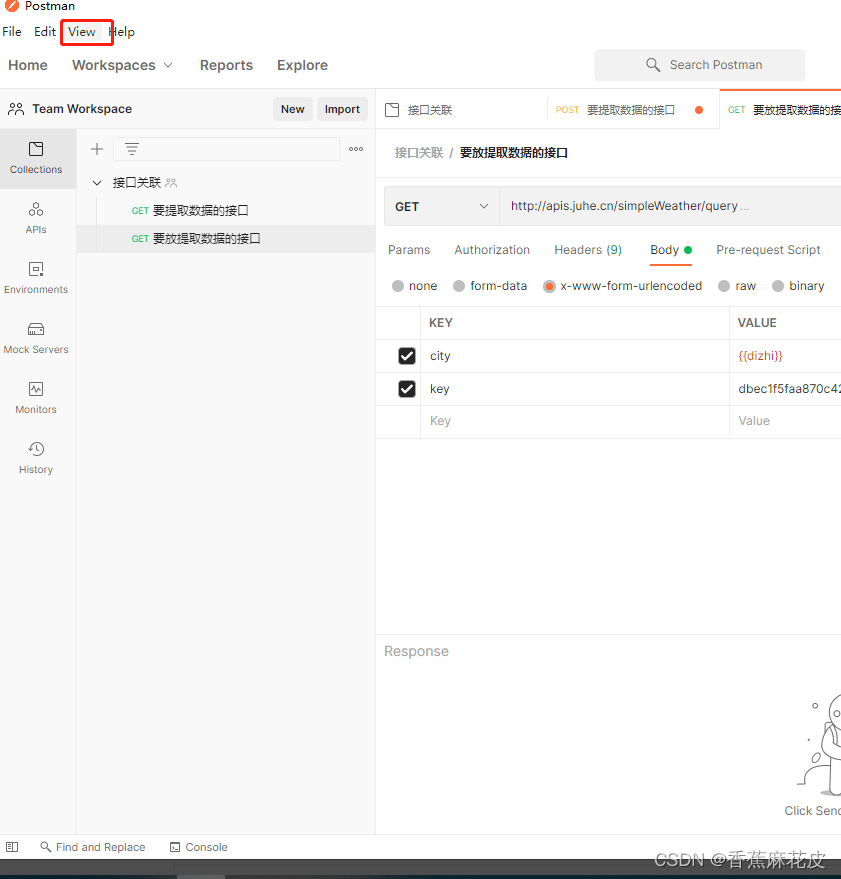Open the APIs sidebar panel
The height and width of the screenshot is (879, 841).
point(36,218)
